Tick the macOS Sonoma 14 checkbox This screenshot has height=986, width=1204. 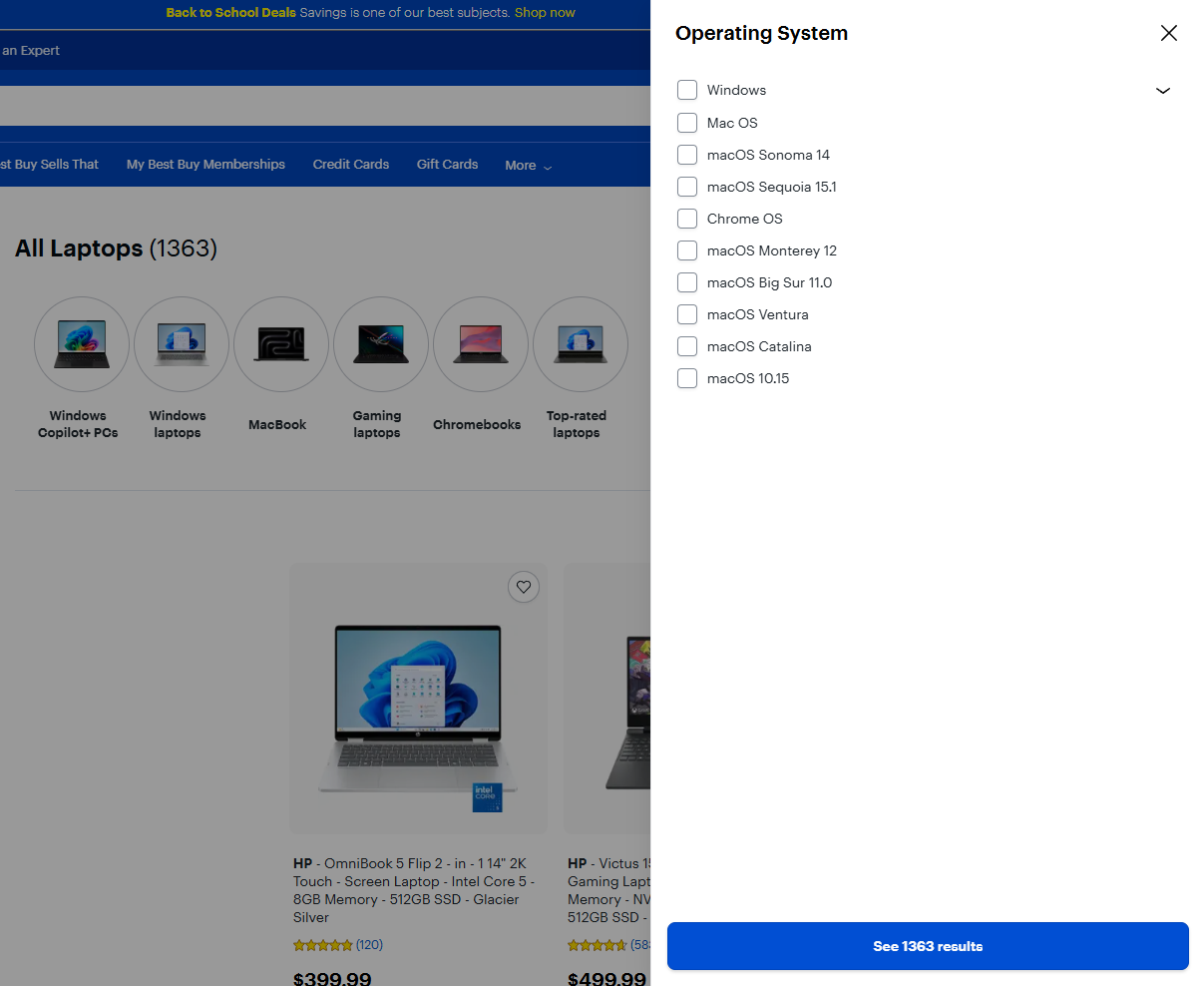point(687,155)
